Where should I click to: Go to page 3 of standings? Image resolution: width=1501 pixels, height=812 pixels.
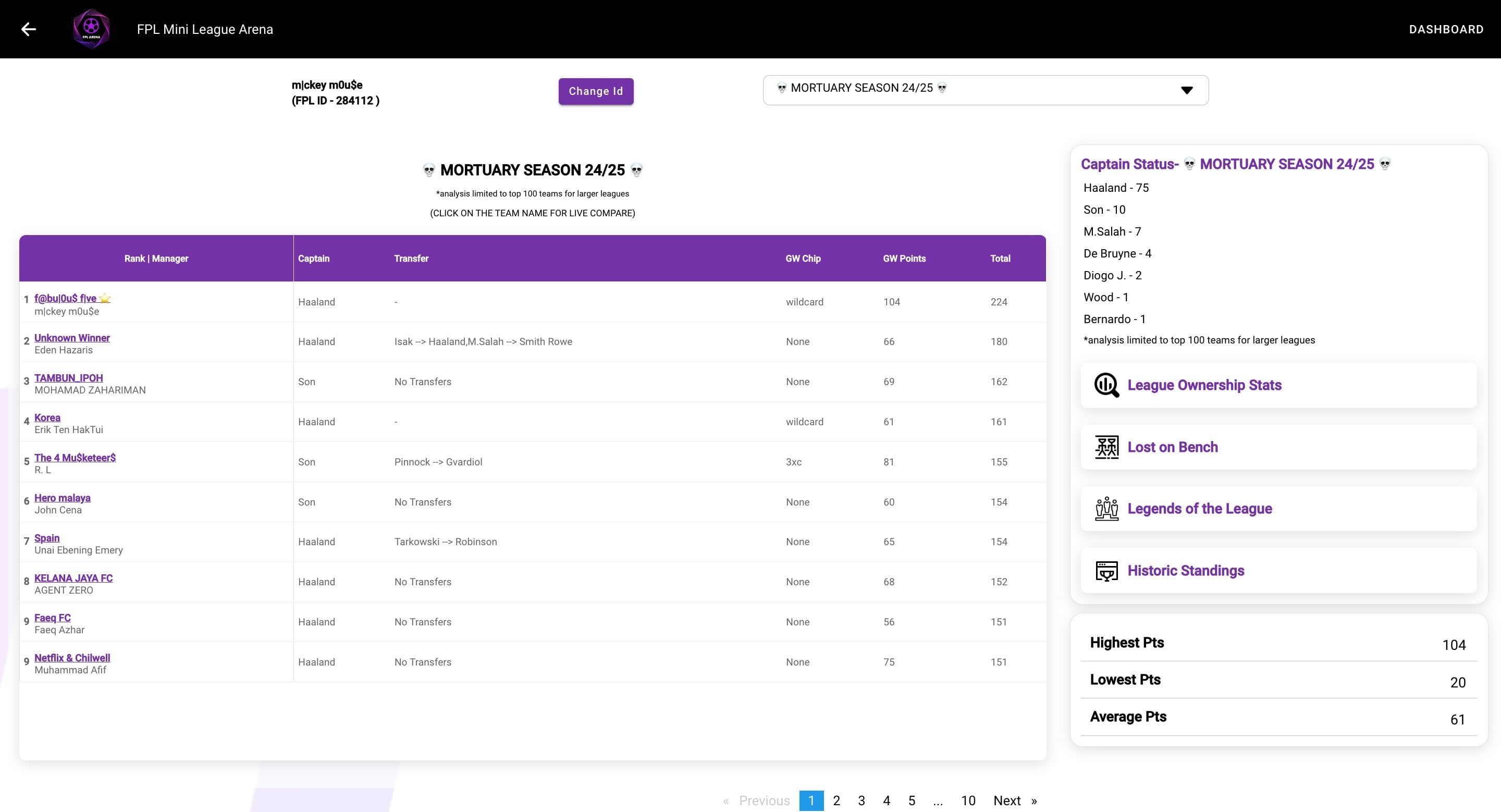point(861,801)
